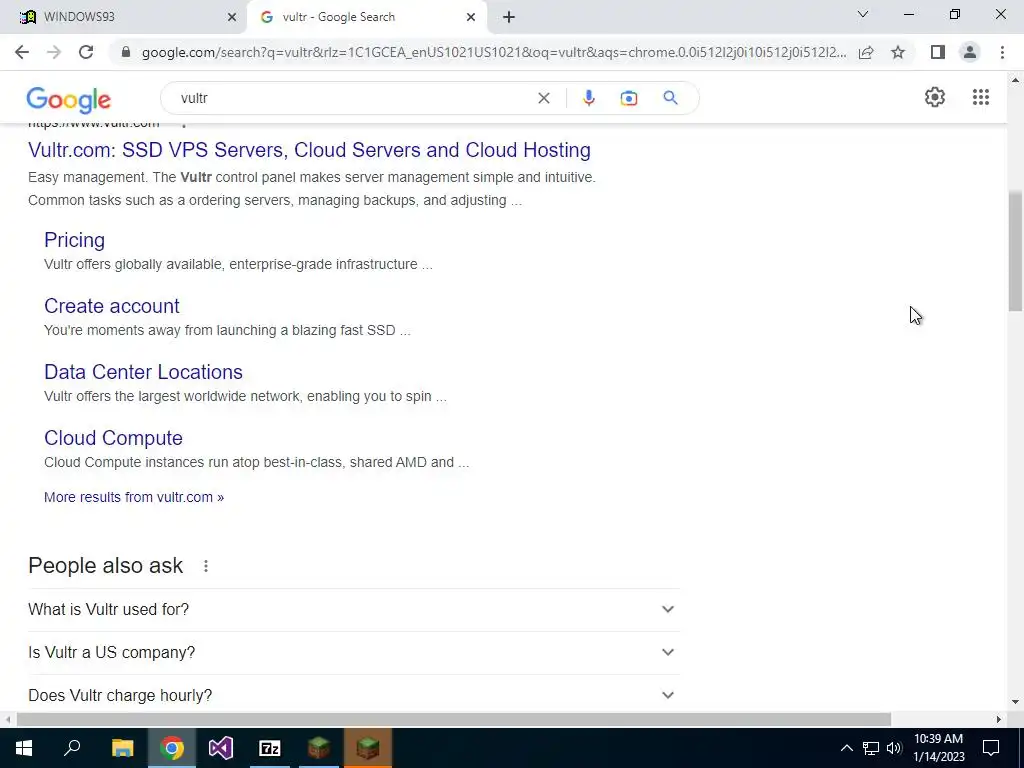Clear the search box with X icon
Viewport: 1024px width, 768px height.
[x=543, y=98]
